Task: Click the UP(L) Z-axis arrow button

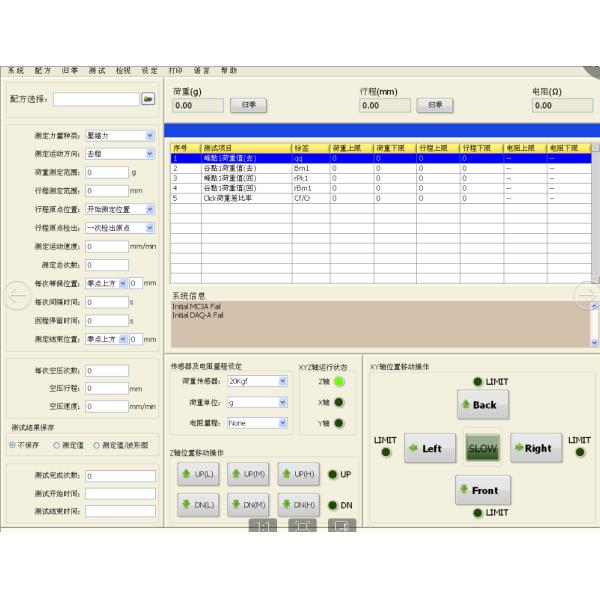Action: [x=195, y=474]
